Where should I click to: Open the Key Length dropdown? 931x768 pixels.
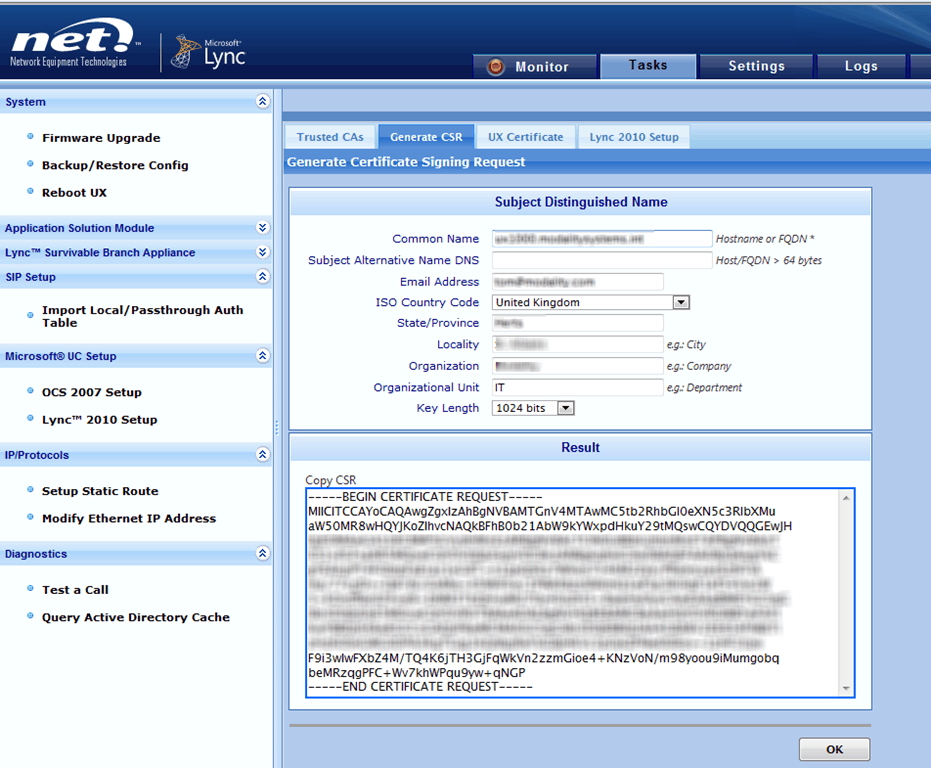[566, 407]
